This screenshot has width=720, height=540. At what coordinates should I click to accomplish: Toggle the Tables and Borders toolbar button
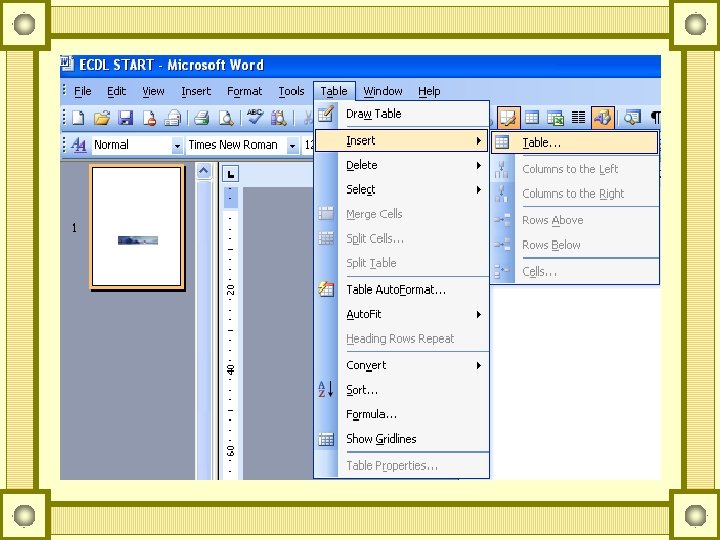[509, 118]
